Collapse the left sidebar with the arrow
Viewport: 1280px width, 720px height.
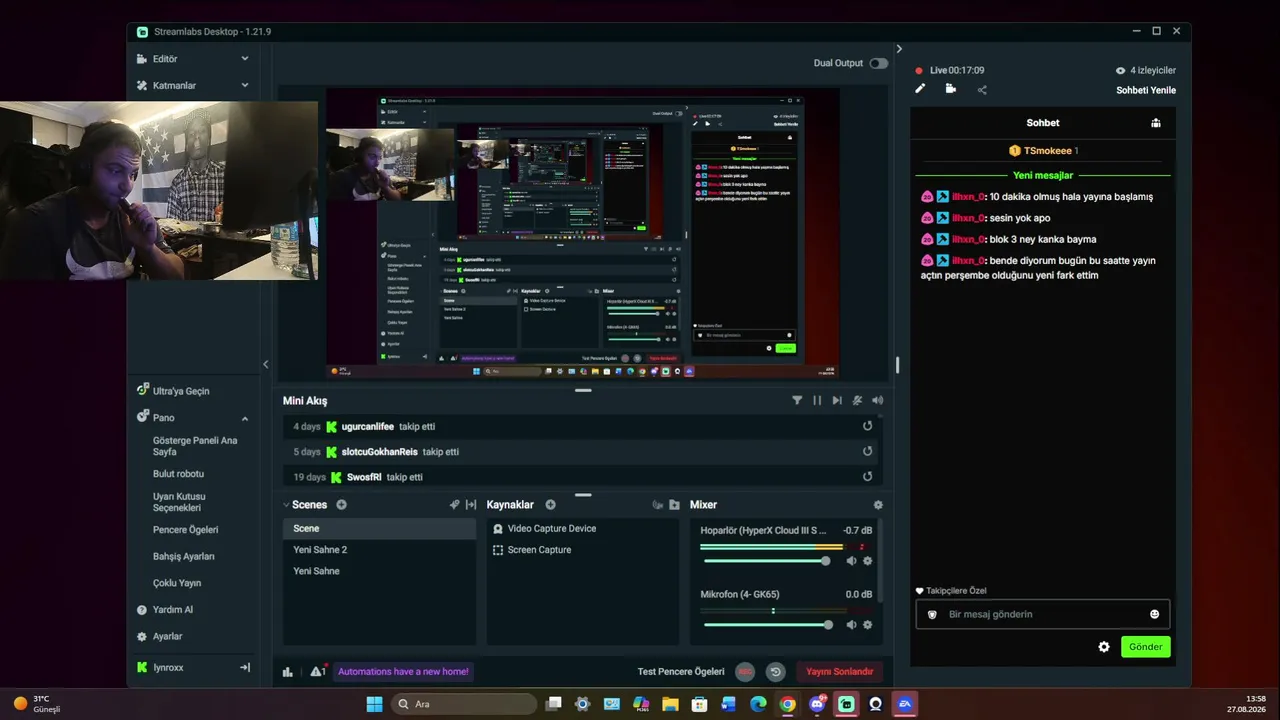pyautogui.click(x=265, y=364)
